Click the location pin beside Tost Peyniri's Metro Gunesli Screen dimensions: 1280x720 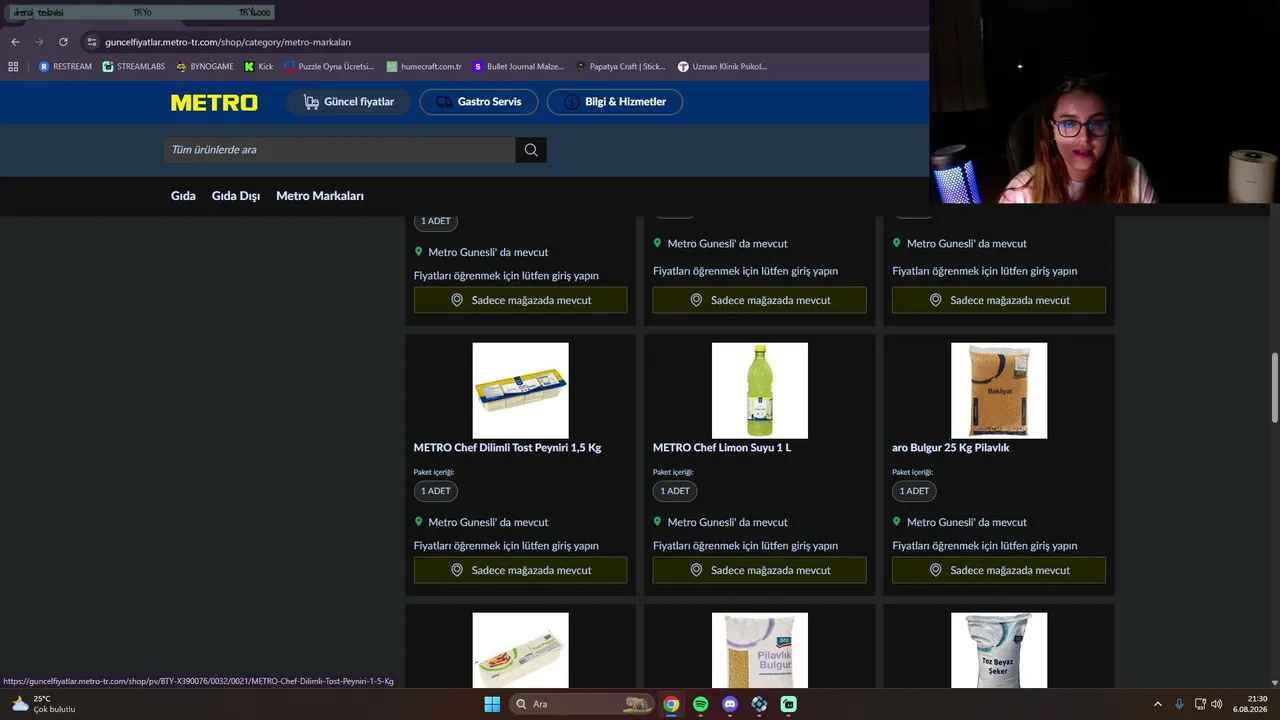coord(419,521)
